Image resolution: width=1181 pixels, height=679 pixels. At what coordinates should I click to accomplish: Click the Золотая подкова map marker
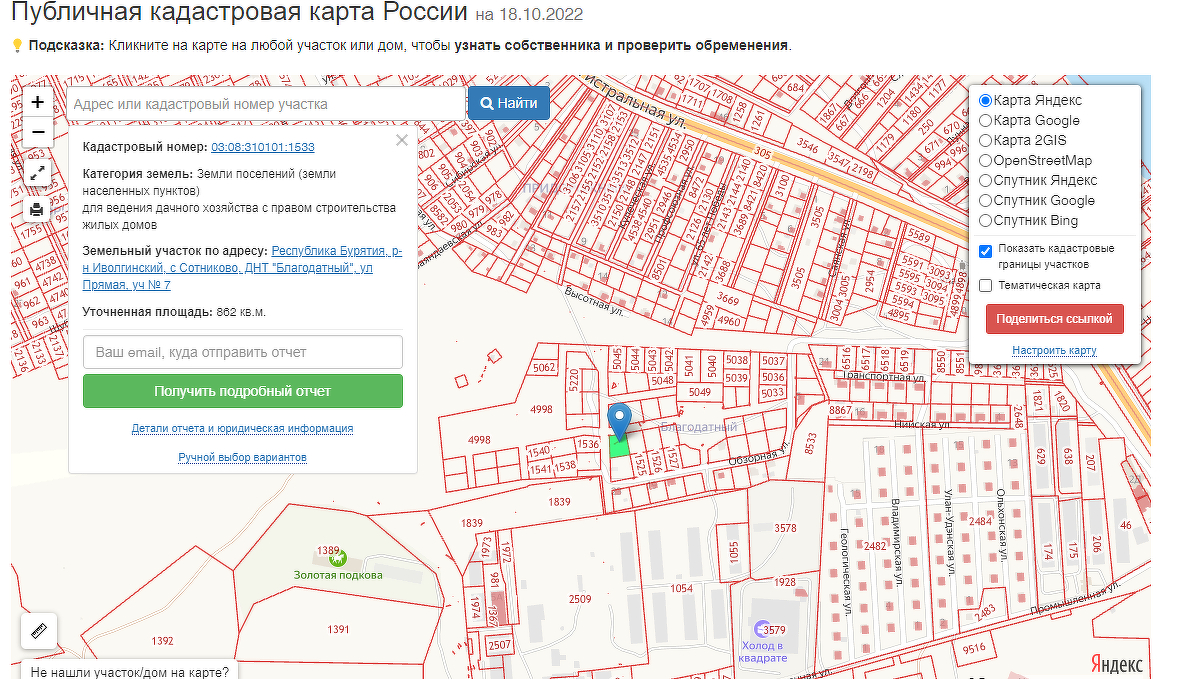tap(337, 558)
